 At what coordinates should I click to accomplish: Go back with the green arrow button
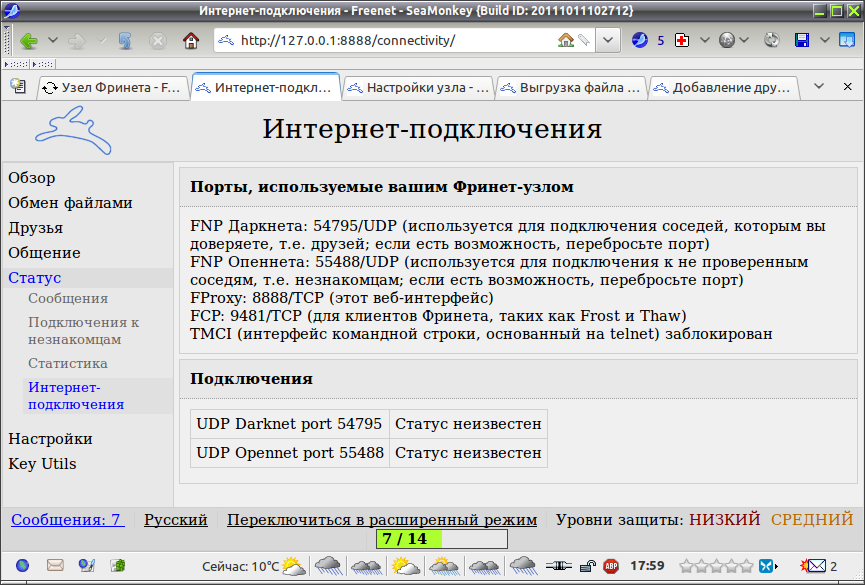pos(29,40)
